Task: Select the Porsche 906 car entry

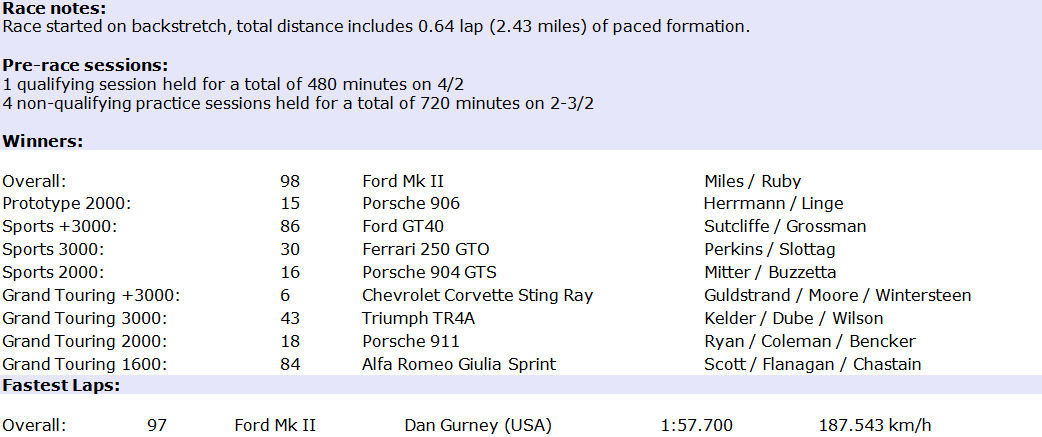Action: [411, 203]
